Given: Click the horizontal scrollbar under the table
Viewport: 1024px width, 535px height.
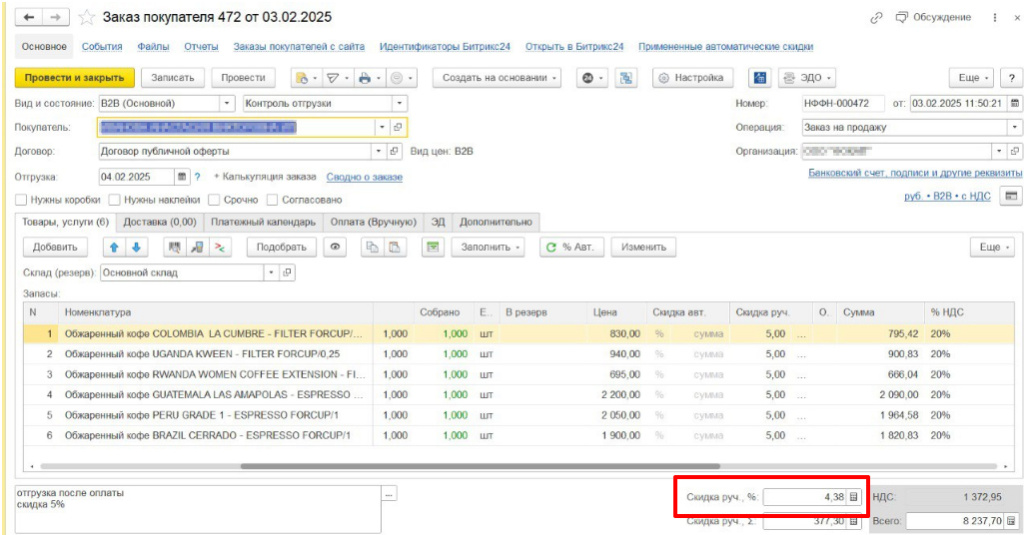Looking at the screenshot, I should (x=480, y=466).
